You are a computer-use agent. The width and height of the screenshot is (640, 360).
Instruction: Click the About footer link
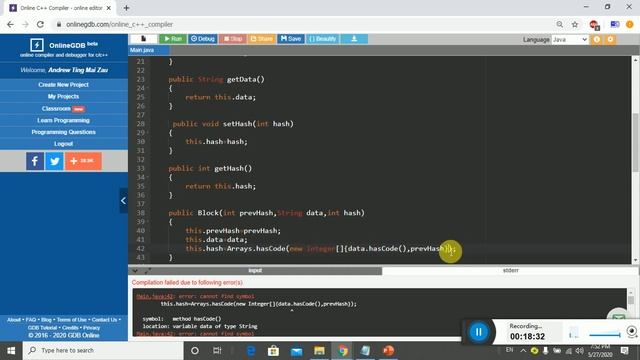(x=13, y=320)
